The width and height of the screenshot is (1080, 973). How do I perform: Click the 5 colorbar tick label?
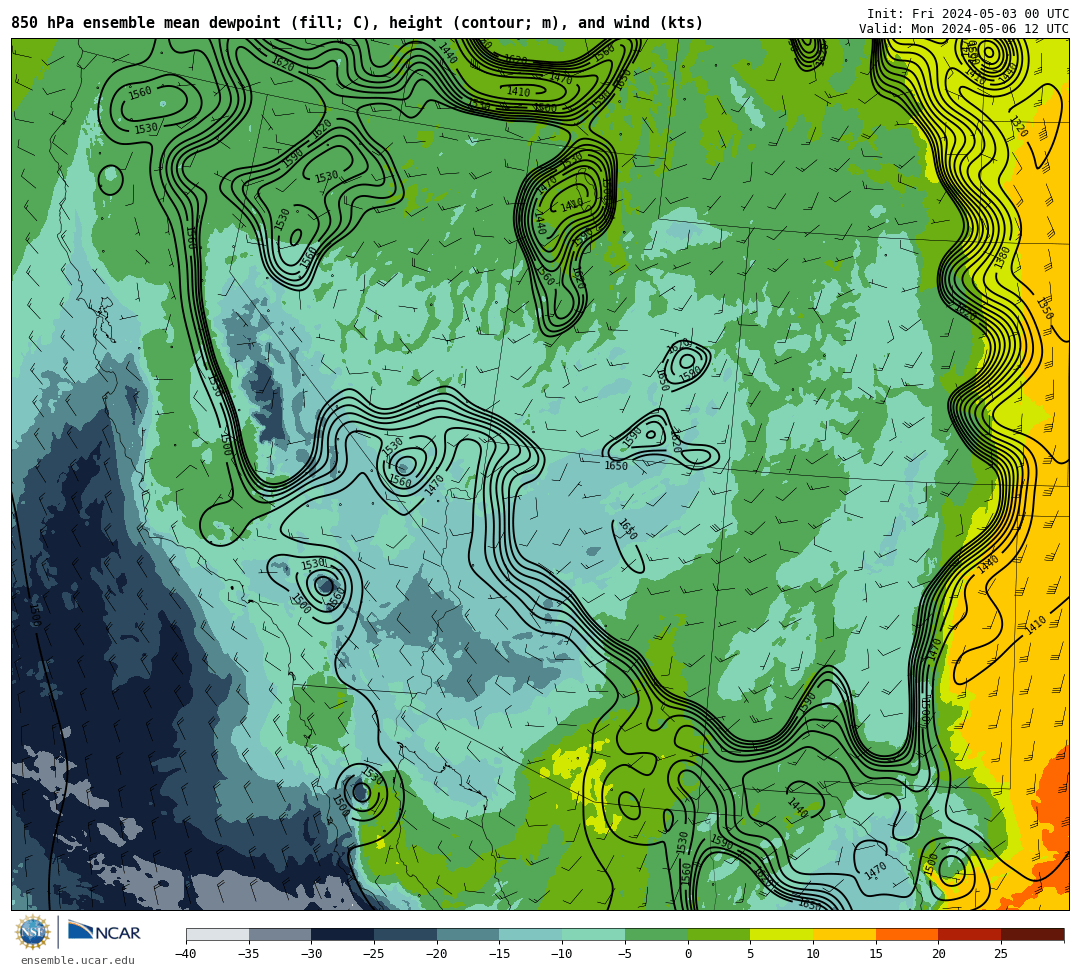click(751, 954)
